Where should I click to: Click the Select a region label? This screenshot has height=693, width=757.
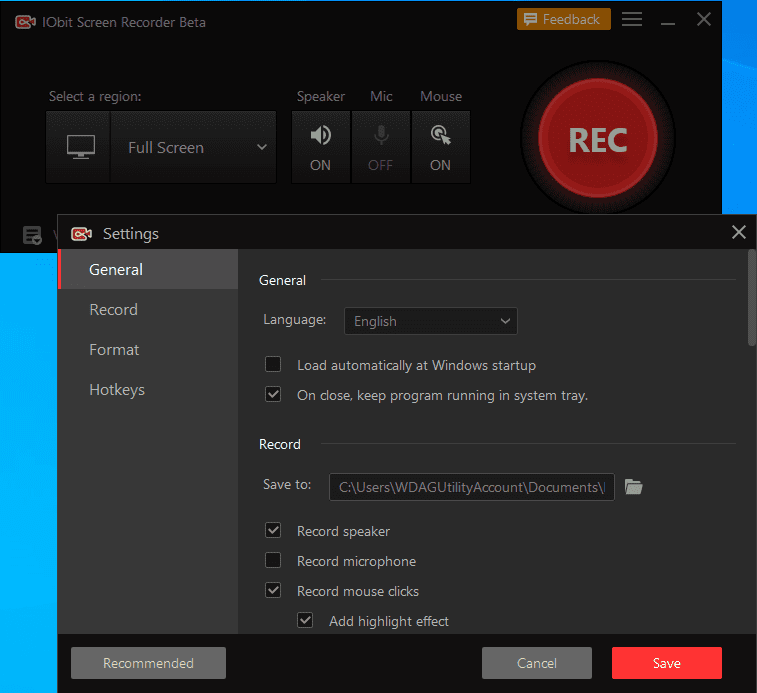tap(95, 97)
